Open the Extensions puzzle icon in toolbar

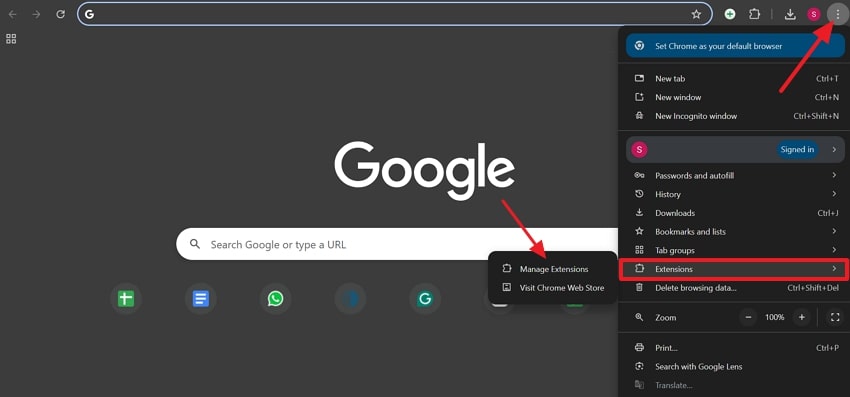pos(755,15)
